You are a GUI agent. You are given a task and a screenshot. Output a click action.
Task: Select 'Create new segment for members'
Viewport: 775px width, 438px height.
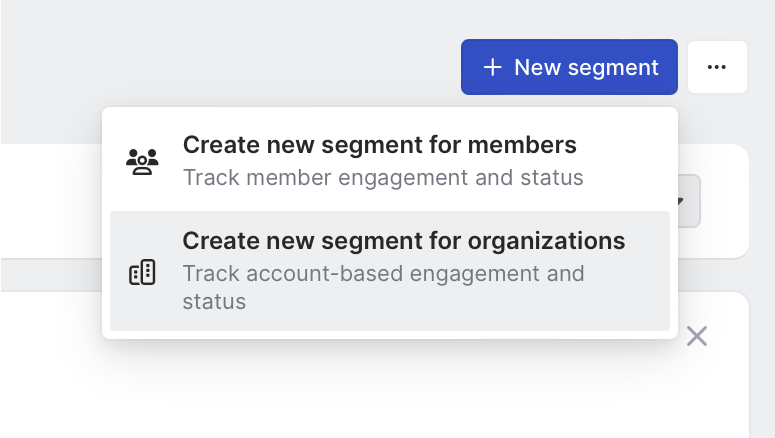[379, 146]
